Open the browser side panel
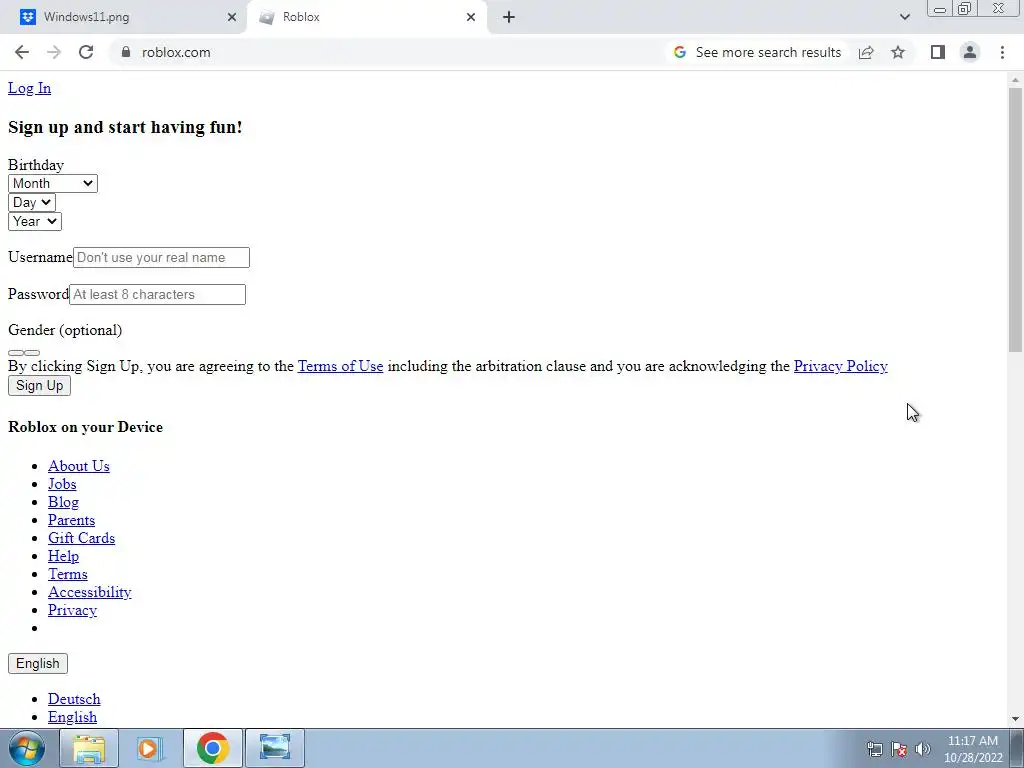1024x768 pixels. (938, 52)
